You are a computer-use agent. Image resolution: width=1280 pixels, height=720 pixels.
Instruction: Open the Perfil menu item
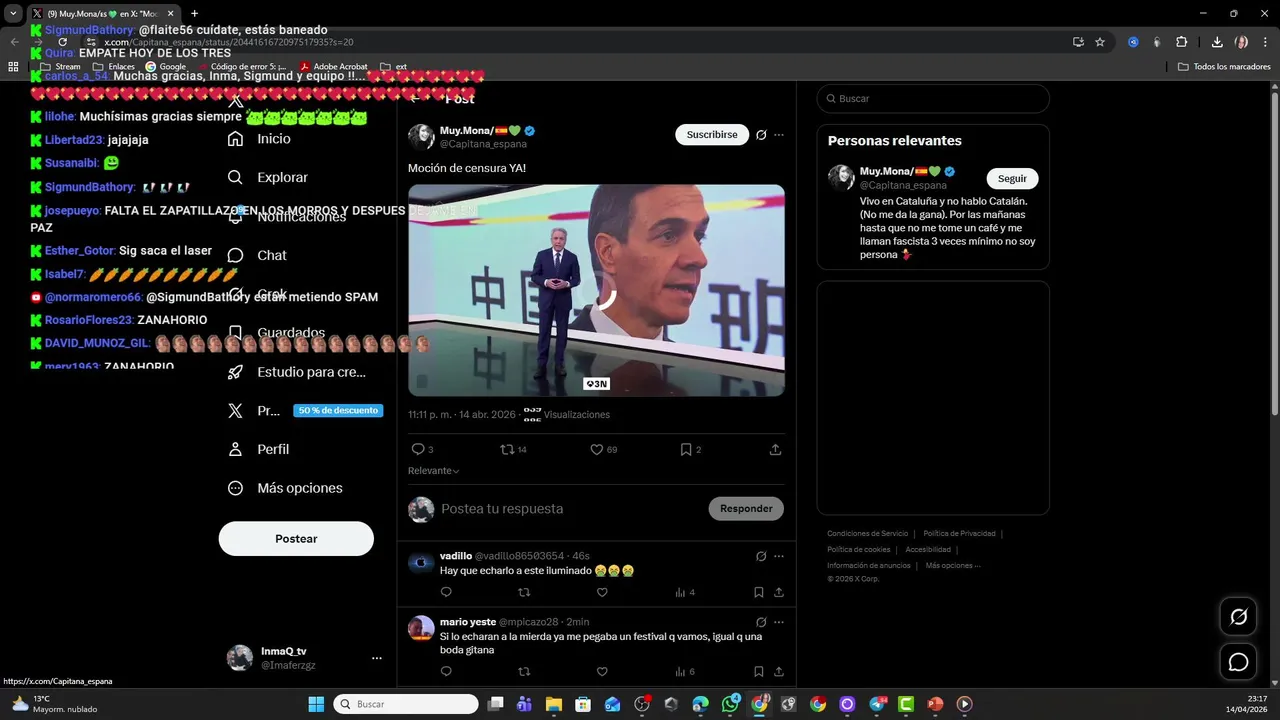tap(258, 449)
